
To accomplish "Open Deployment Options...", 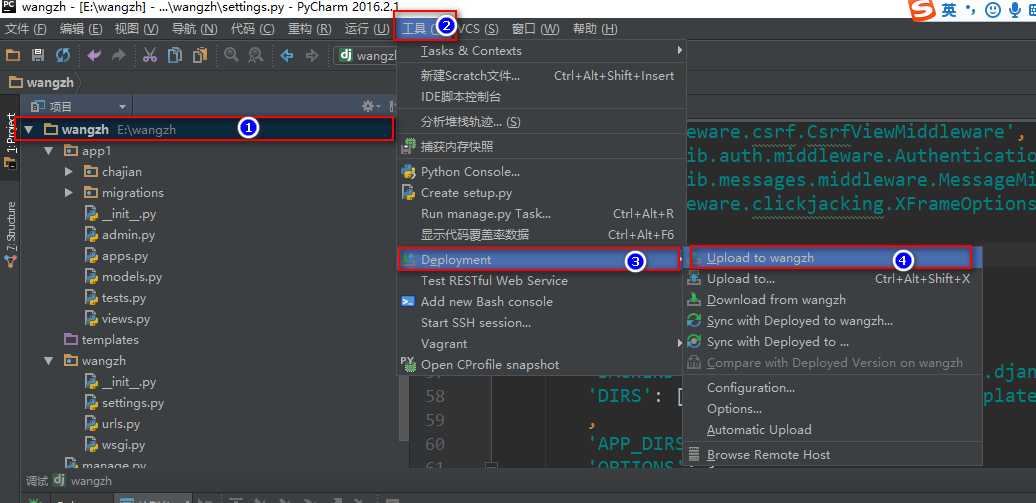I will pos(832,408).
